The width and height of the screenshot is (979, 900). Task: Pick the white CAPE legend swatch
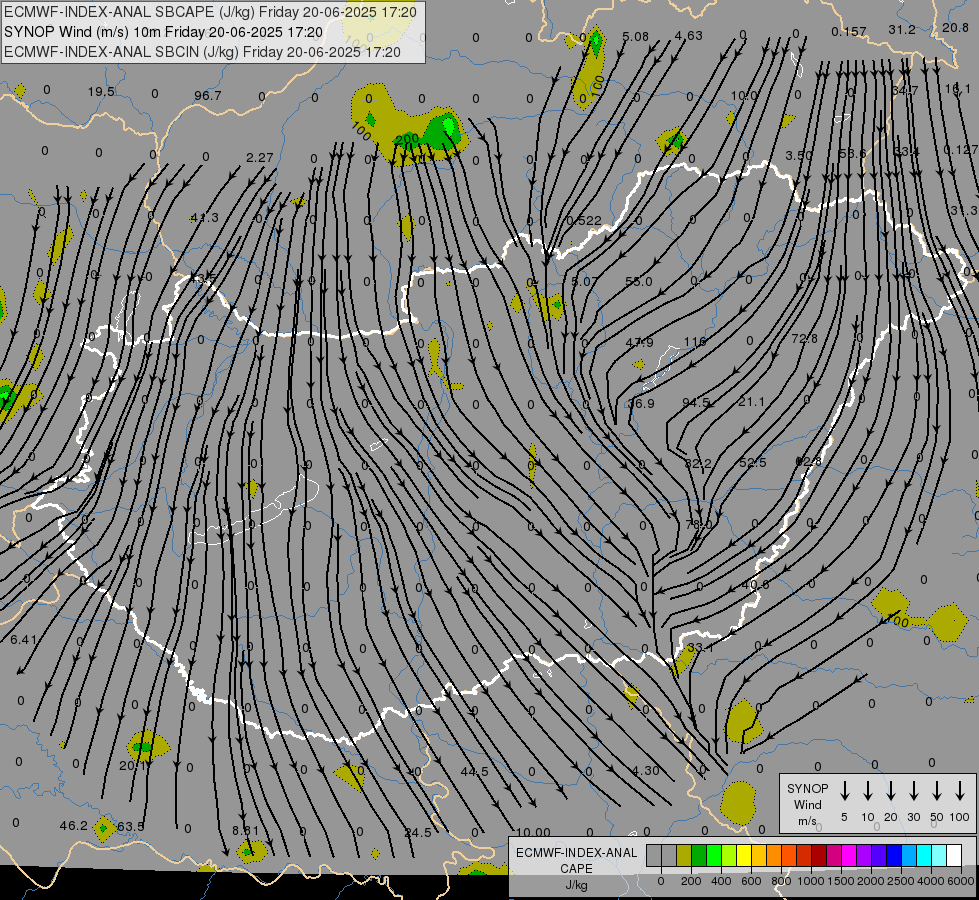click(953, 855)
